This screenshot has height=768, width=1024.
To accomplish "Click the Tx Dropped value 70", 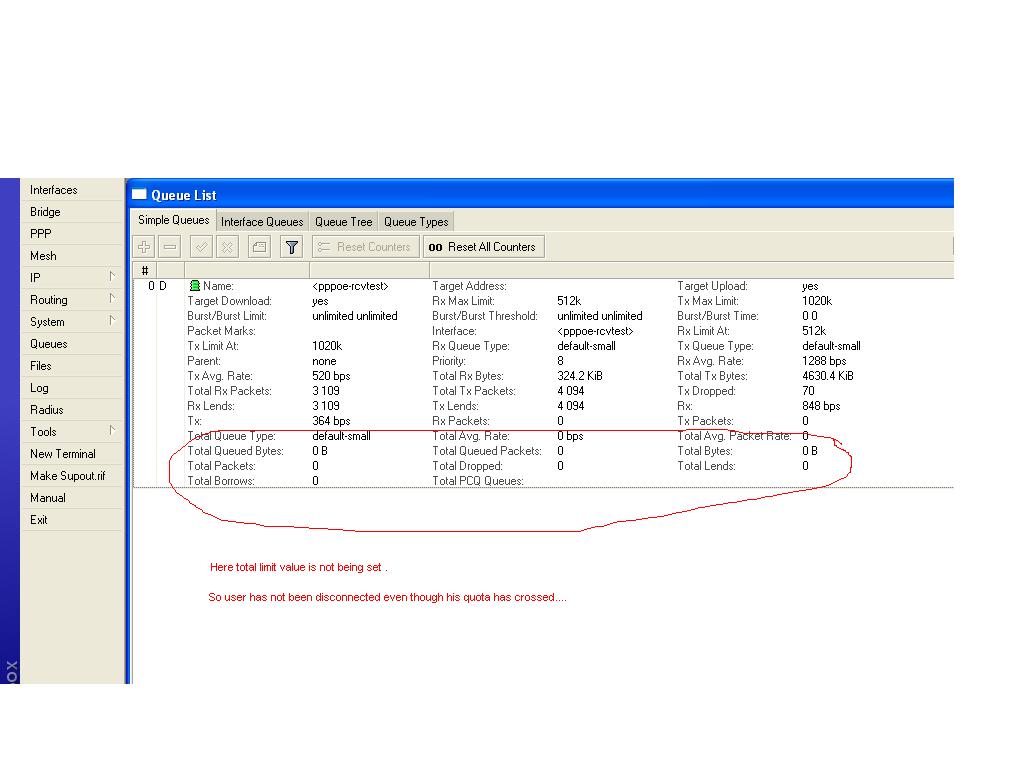I will point(808,391).
